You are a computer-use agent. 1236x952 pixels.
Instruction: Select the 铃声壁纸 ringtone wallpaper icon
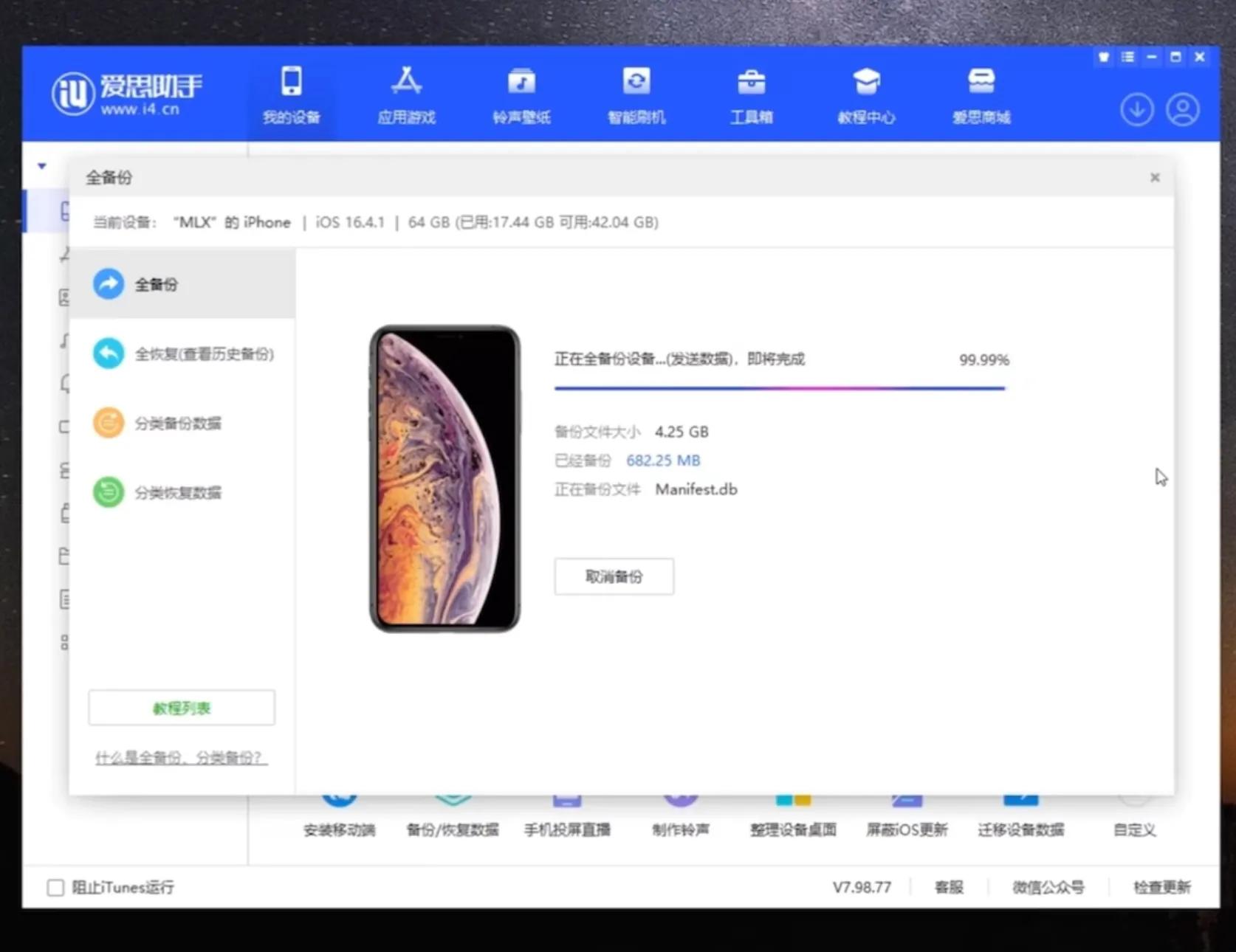click(x=521, y=96)
